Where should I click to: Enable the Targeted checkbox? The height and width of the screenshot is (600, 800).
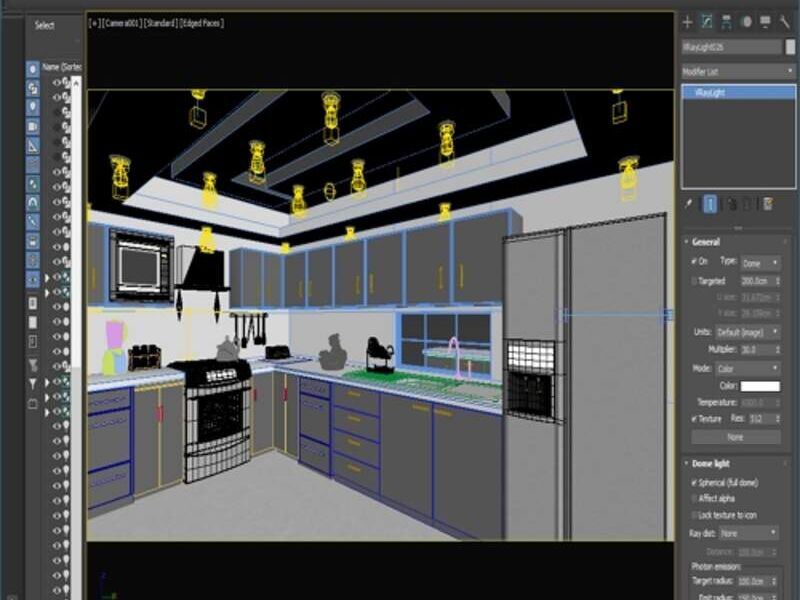pyautogui.click(x=696, y=281)
